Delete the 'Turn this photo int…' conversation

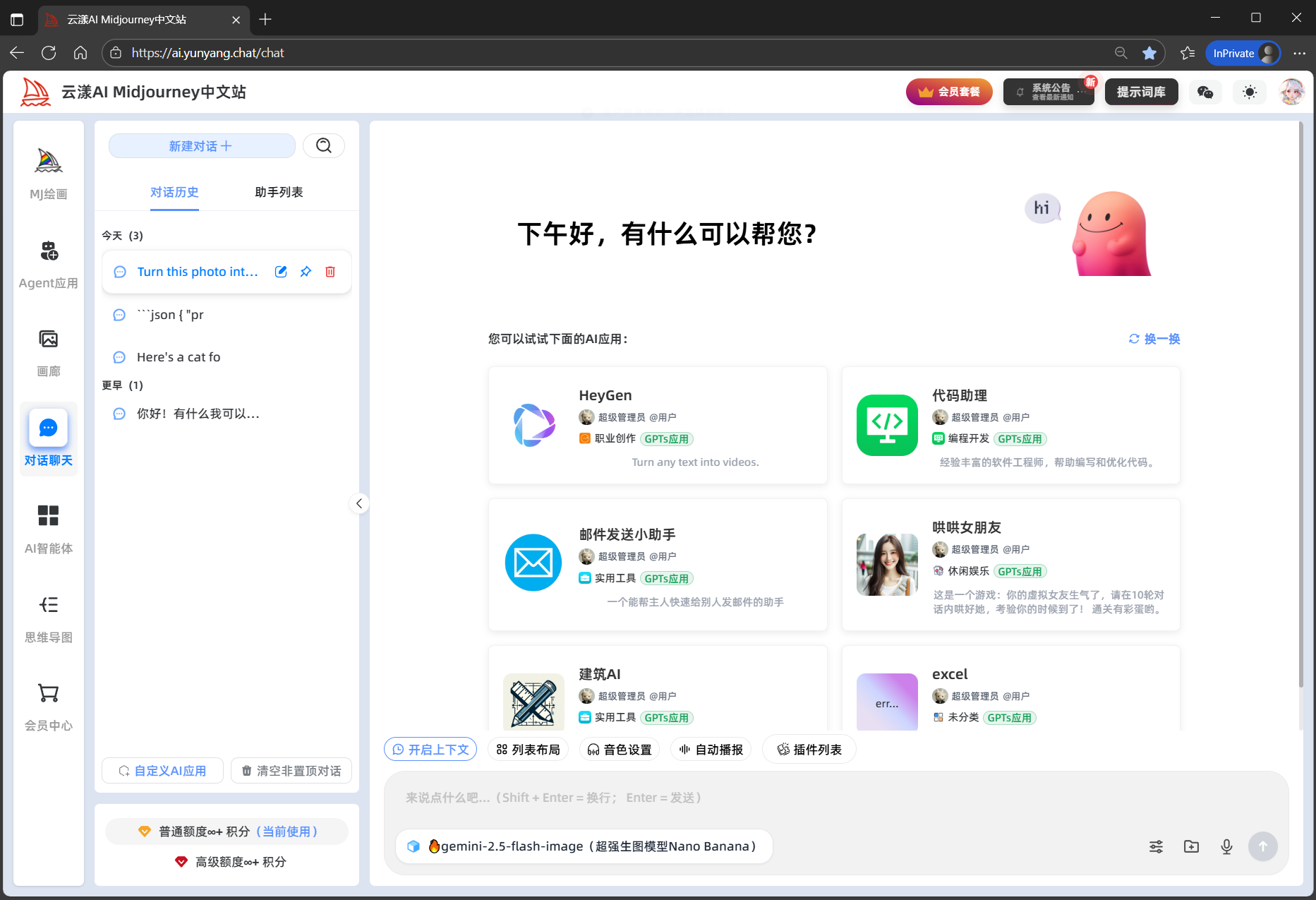click(x=330, y=272)
